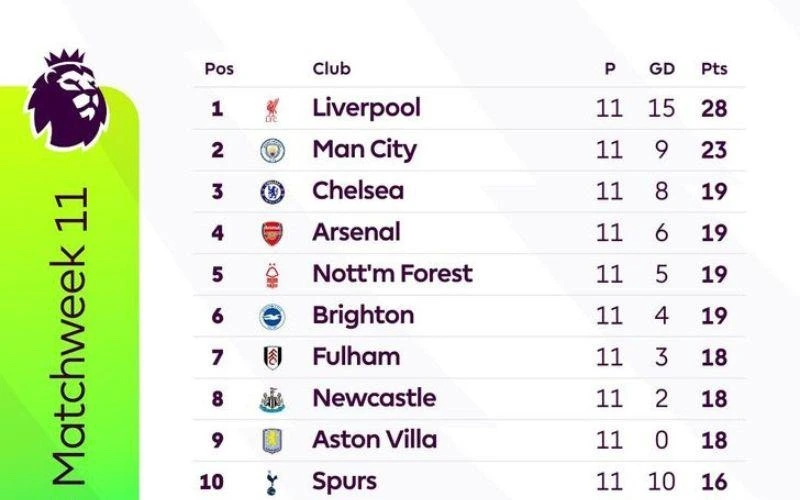The height and width of the screenshot is (500, 800).
Task: Click the Pos column header
Action: pos(219,69)
